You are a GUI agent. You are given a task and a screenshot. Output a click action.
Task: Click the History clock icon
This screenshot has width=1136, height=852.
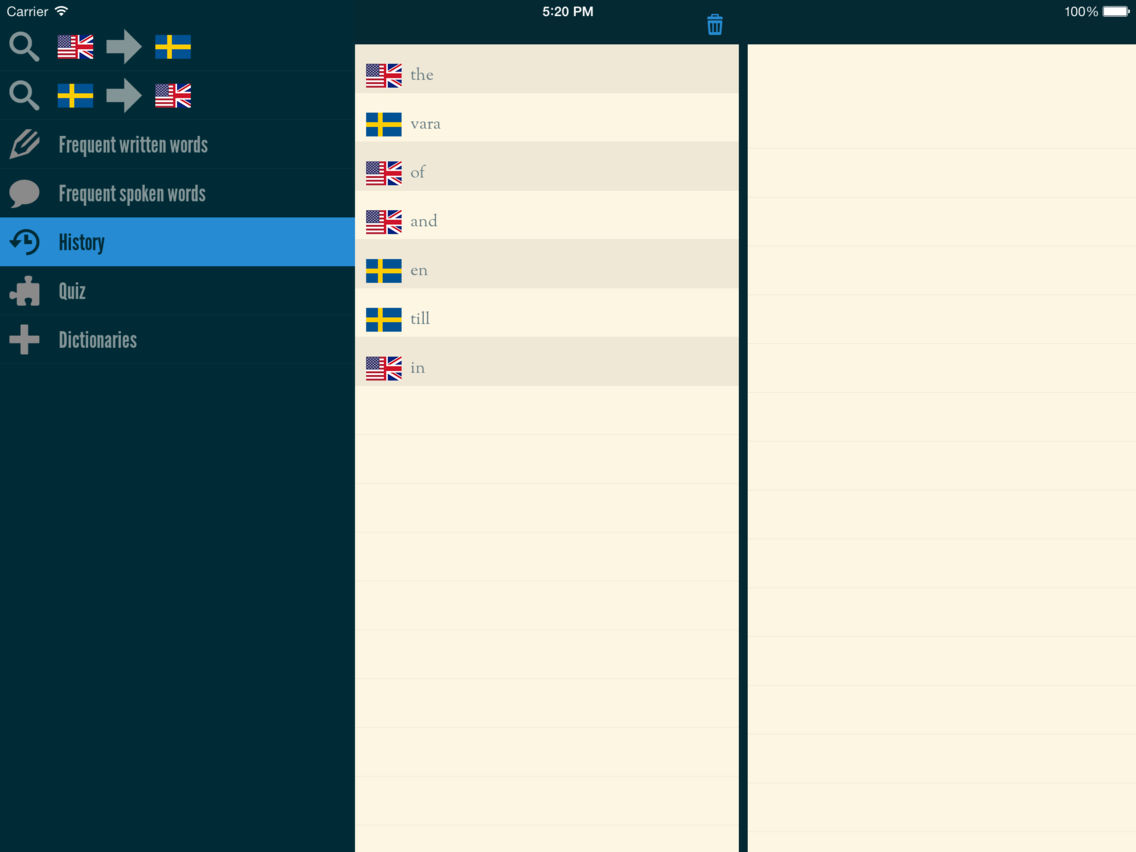click(25, 242)
